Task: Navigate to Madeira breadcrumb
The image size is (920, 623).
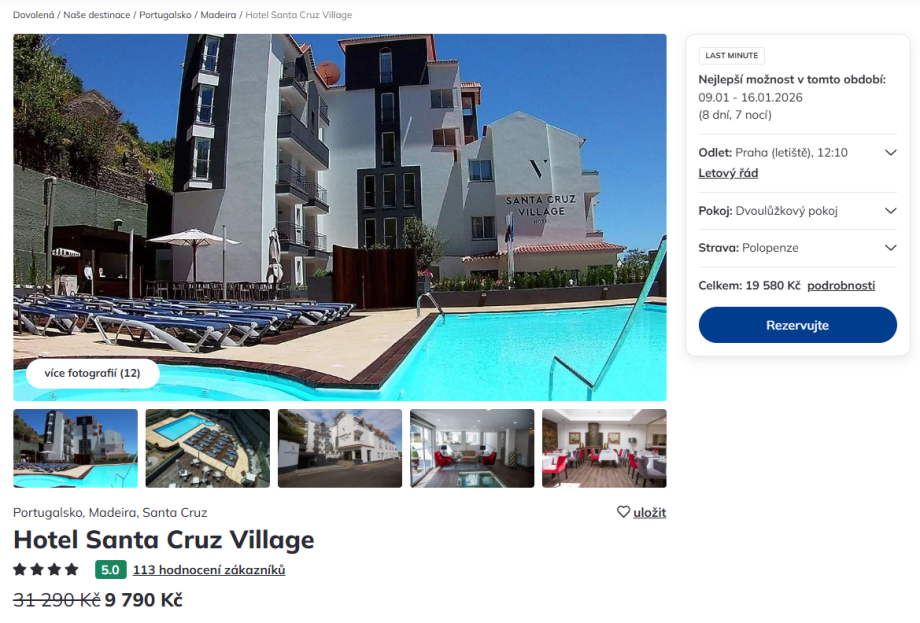Action: (218, 15)
